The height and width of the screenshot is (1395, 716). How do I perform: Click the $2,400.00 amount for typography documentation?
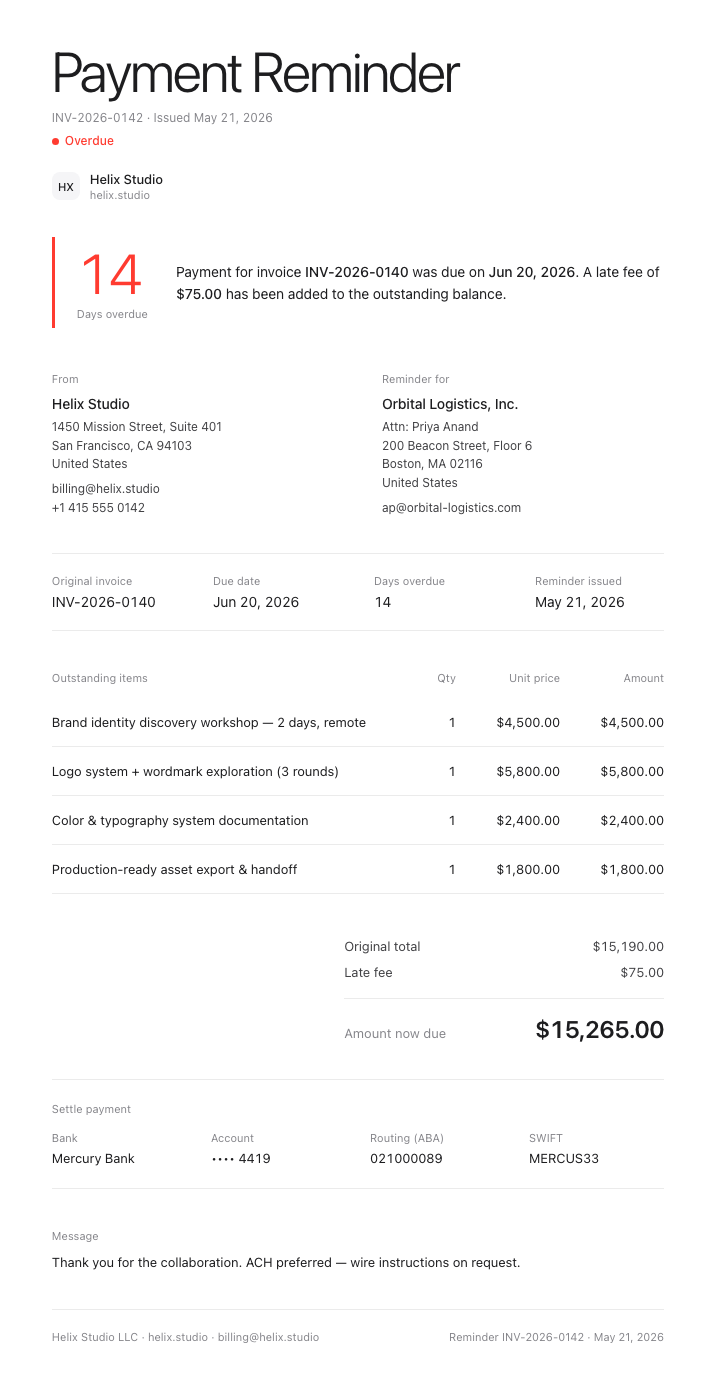[x=632, y=821]
